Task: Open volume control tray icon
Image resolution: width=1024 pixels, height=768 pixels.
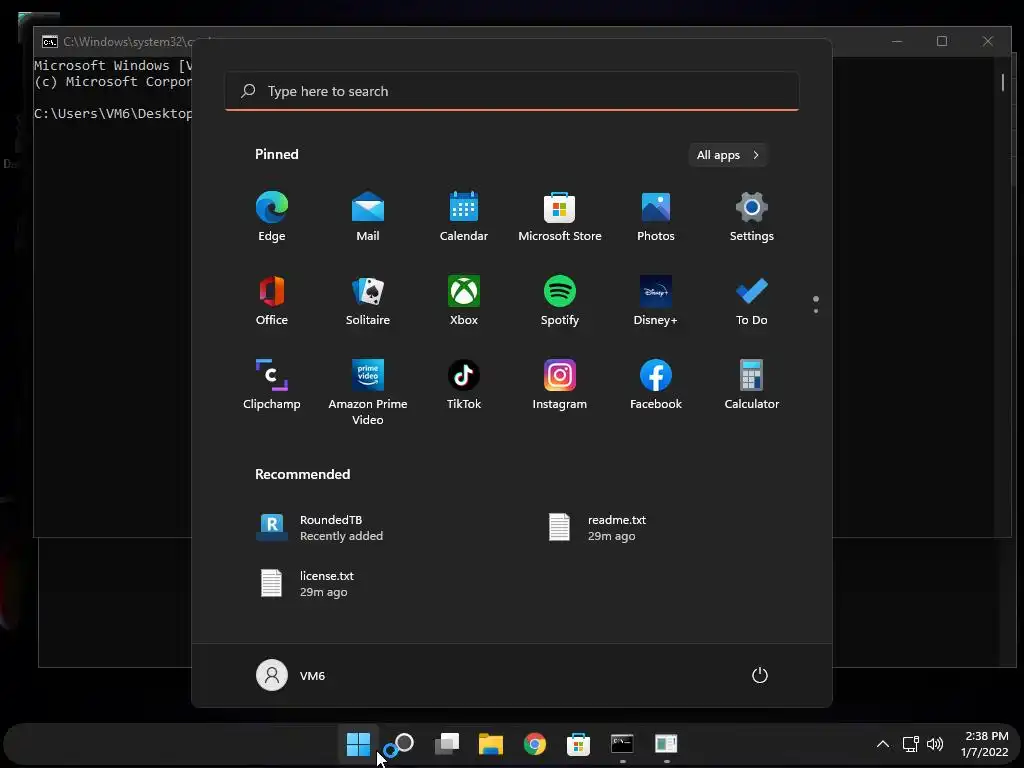Action: click(935, 744)
